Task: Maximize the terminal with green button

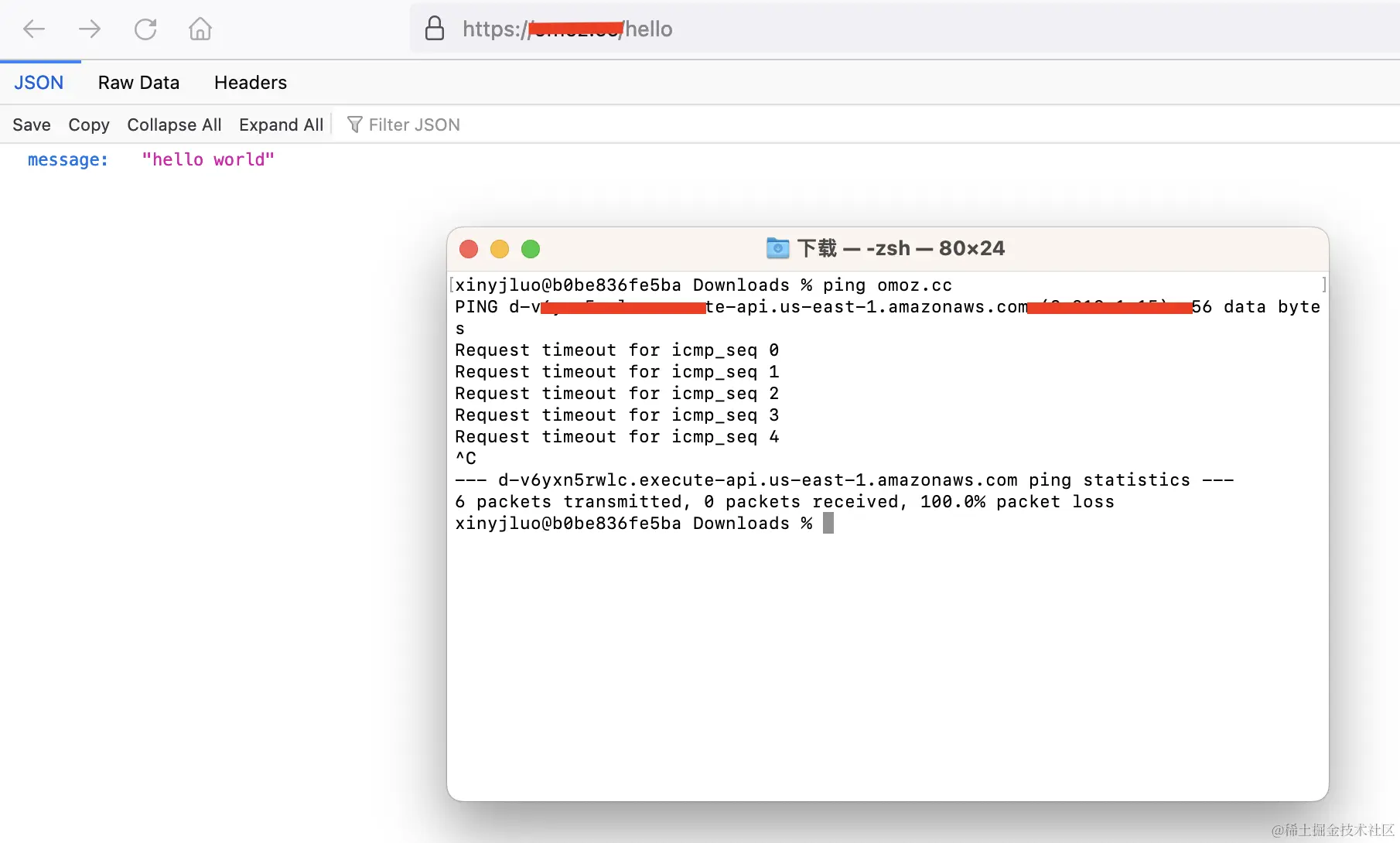Action: tap(531, 249)
